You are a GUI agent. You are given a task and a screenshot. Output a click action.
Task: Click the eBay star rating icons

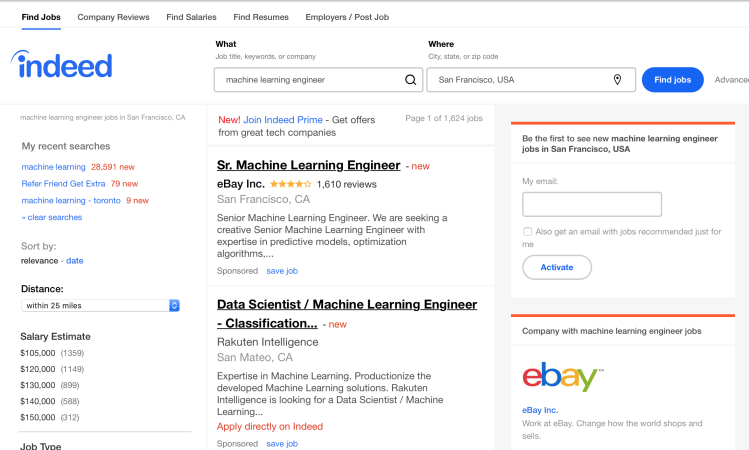[x=290, y=184]
